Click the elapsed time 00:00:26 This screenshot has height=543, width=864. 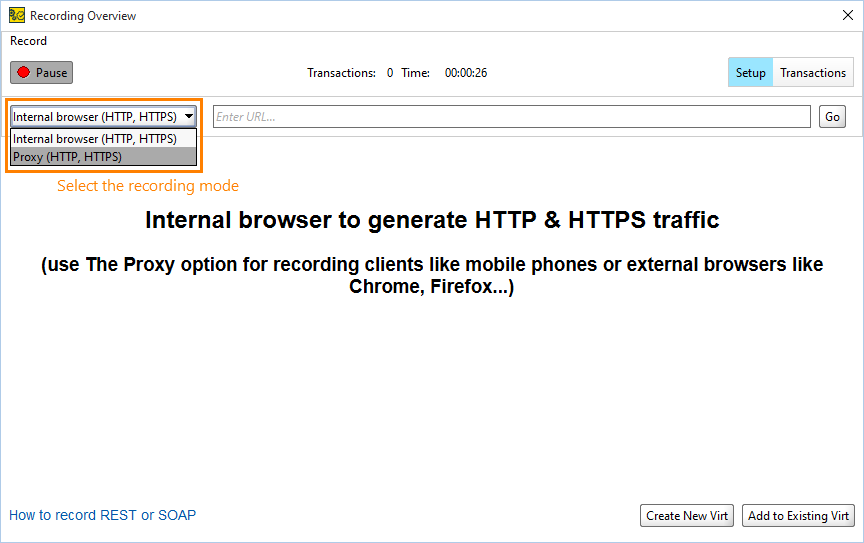[466, 73]
